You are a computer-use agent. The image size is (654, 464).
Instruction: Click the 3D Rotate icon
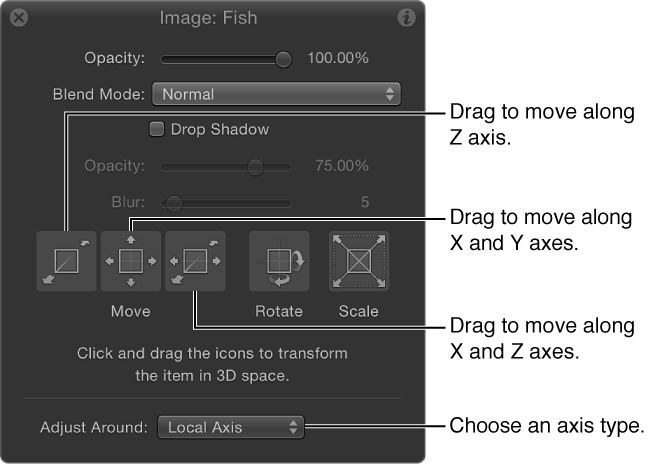click(x=278, y=261)
